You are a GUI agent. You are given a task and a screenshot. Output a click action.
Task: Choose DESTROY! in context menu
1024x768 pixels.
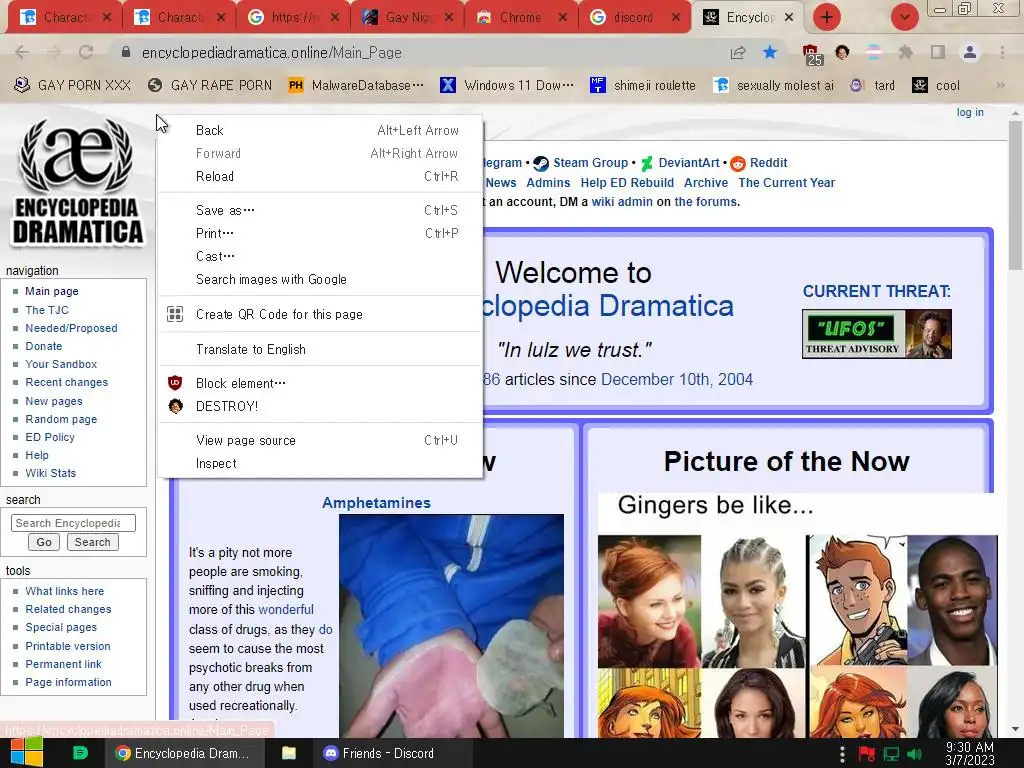point(320,406)
